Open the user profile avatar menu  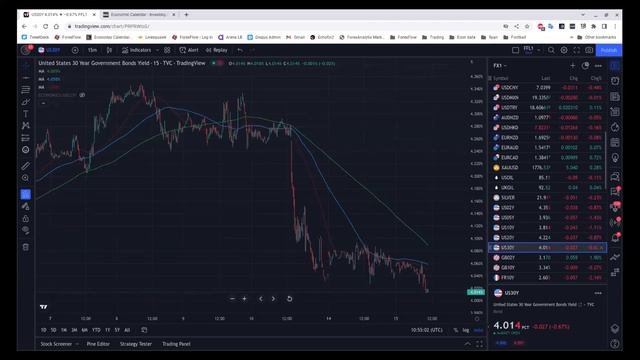point(26,50)
